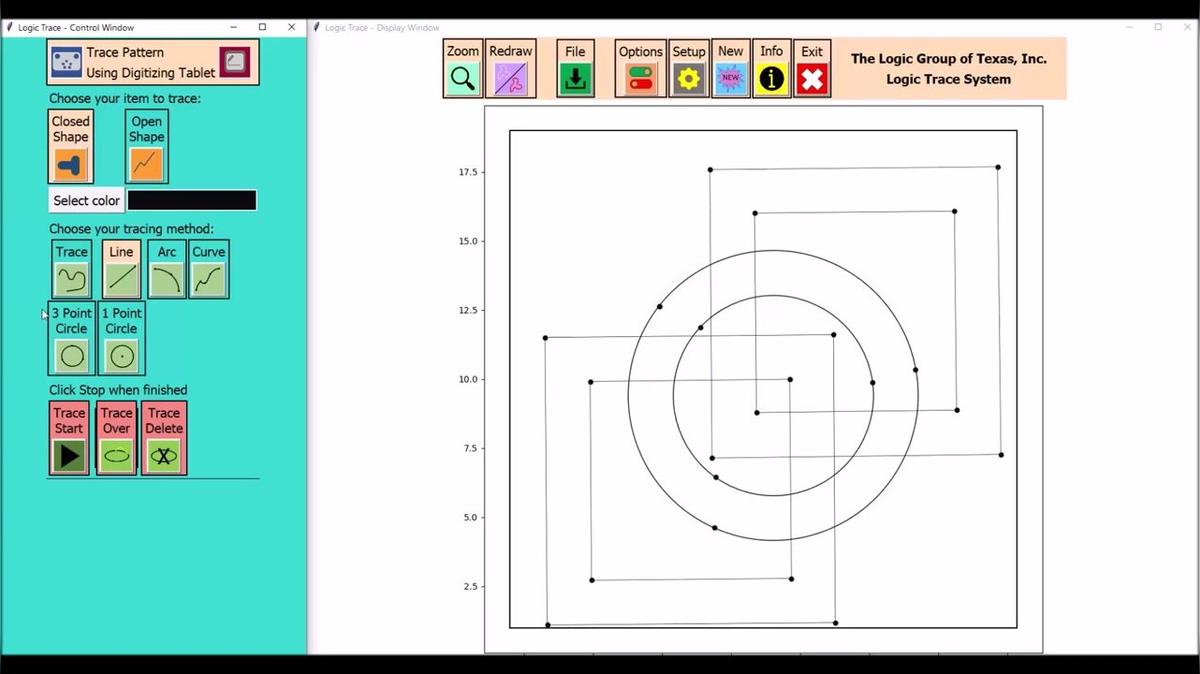Viewport: 1200px width, 674px height.
Task: Open the File menu
Action: point(575,66)
